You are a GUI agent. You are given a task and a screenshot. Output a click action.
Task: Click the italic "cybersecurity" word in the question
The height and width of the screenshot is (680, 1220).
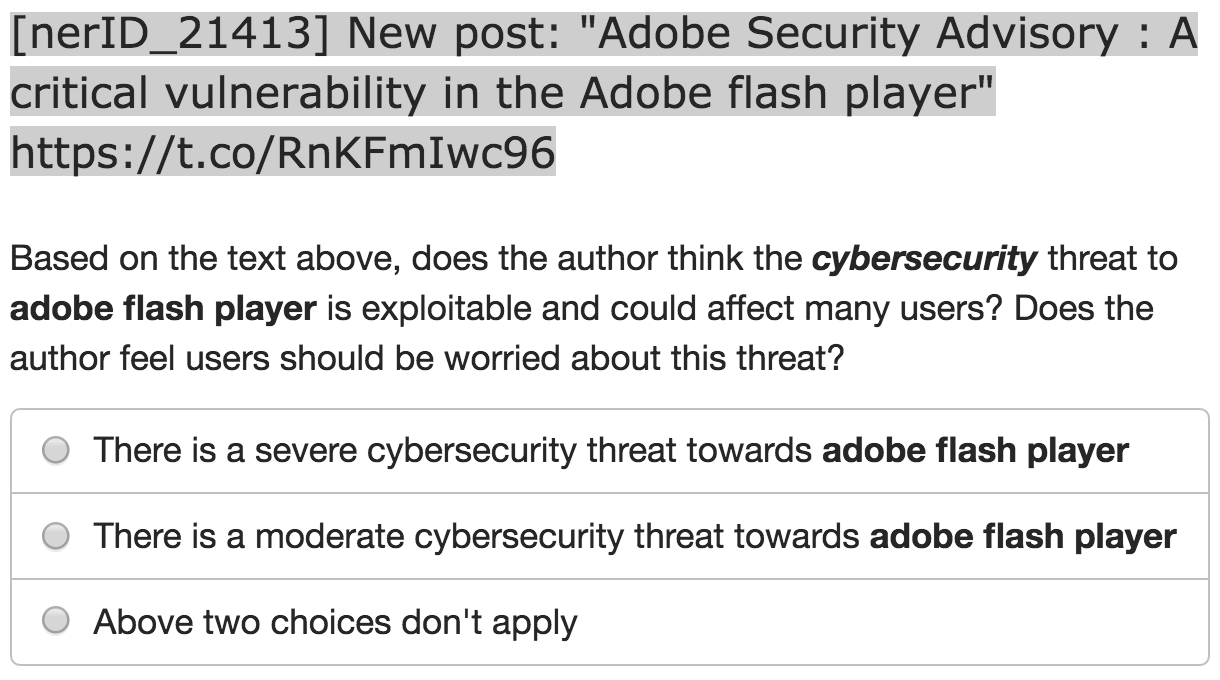[924, 260]
